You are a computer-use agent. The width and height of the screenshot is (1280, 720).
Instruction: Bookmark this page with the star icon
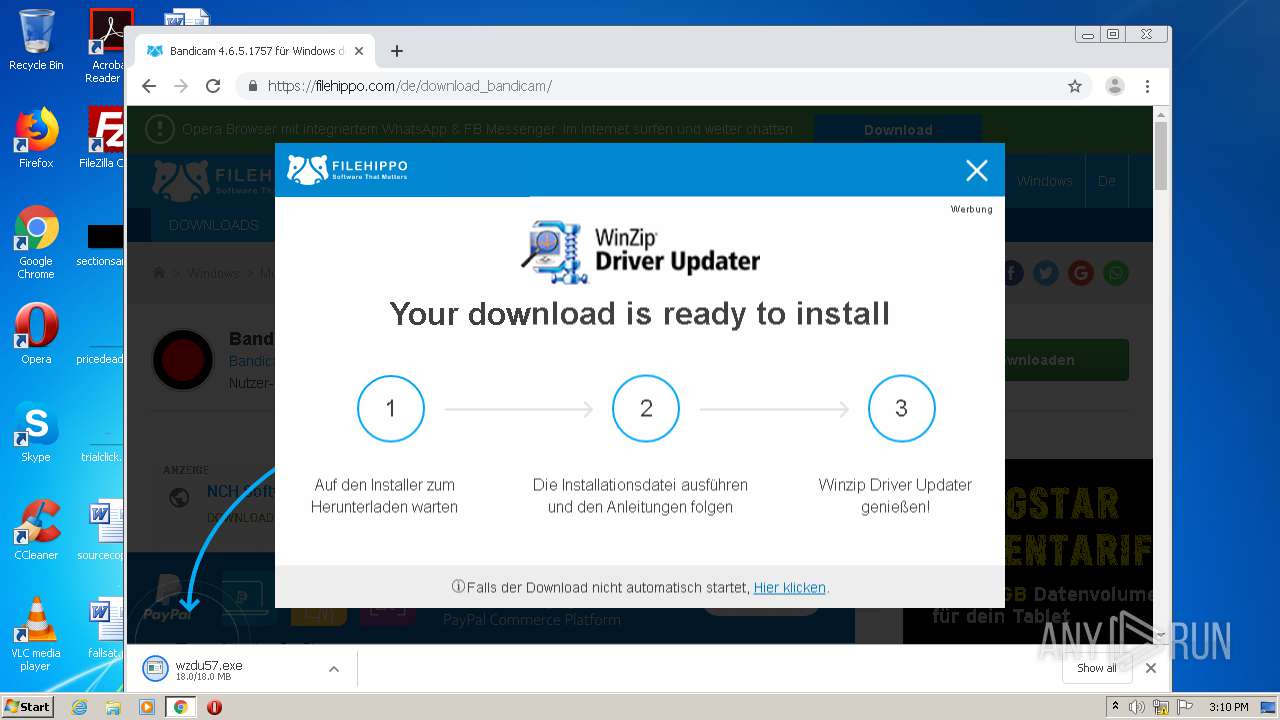[1075, 86]
